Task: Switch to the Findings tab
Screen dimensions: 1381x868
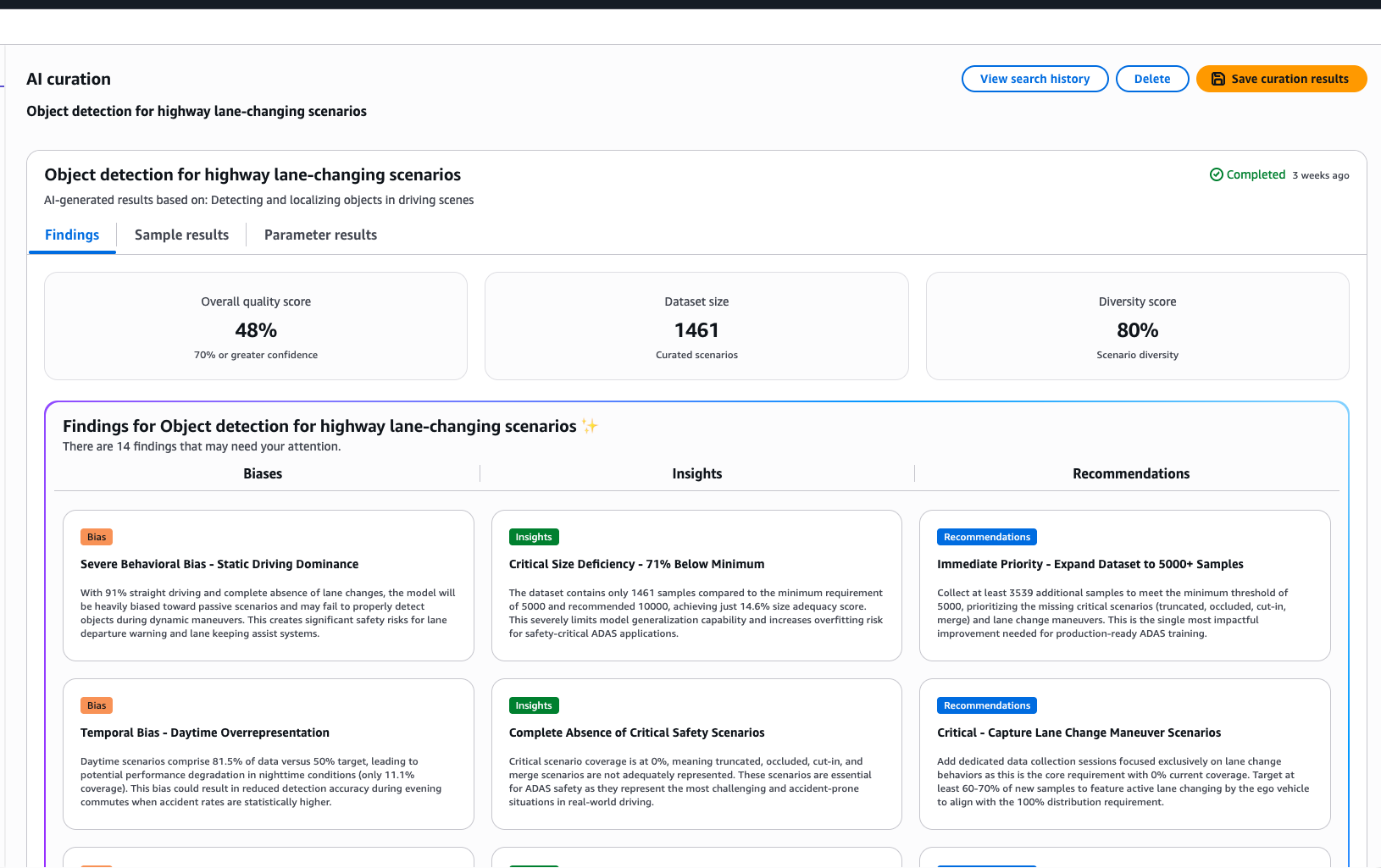Action: [x=72, y=235]
